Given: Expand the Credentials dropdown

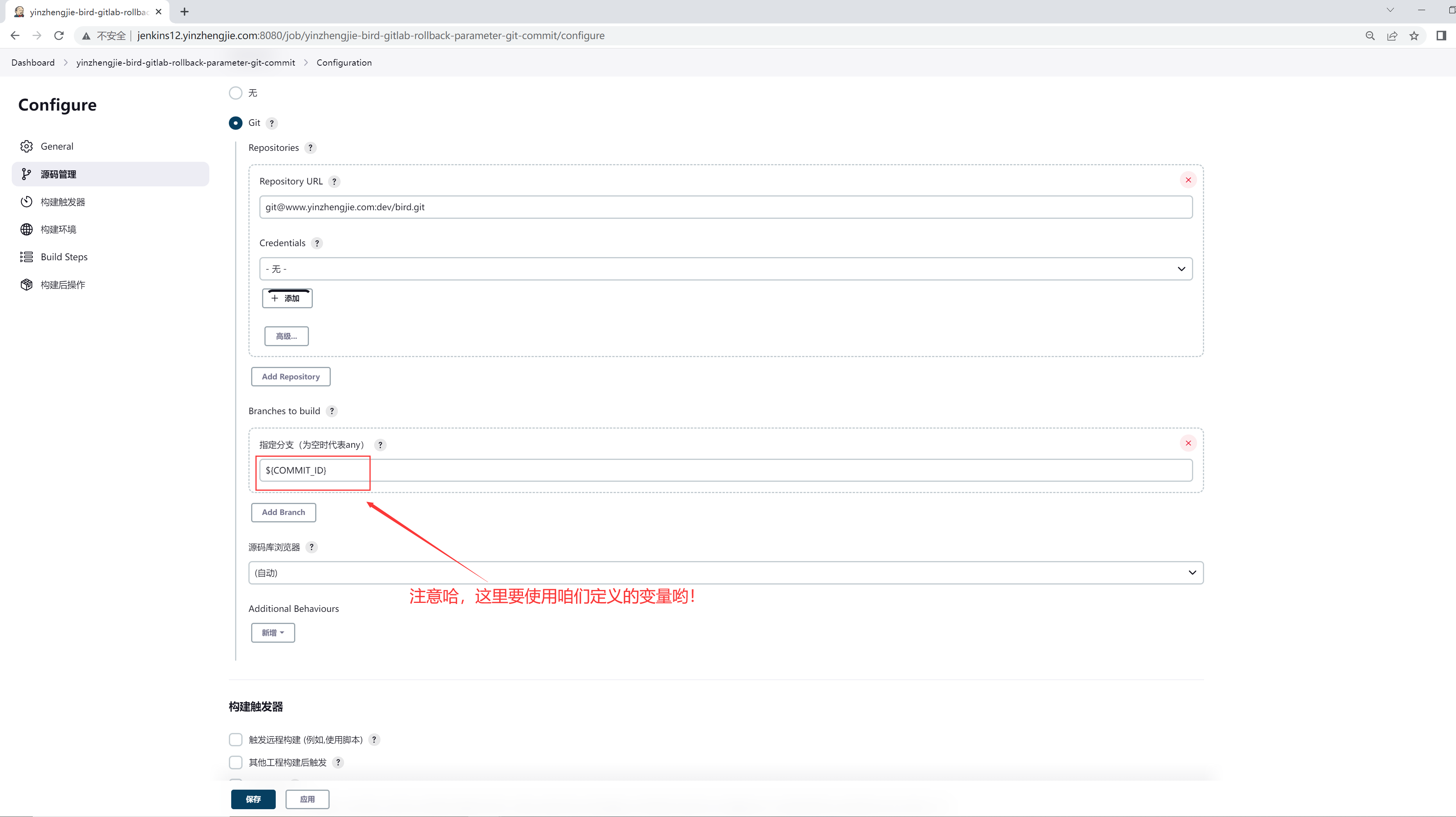Looking at the screenshot, I should tap(726, 269).
